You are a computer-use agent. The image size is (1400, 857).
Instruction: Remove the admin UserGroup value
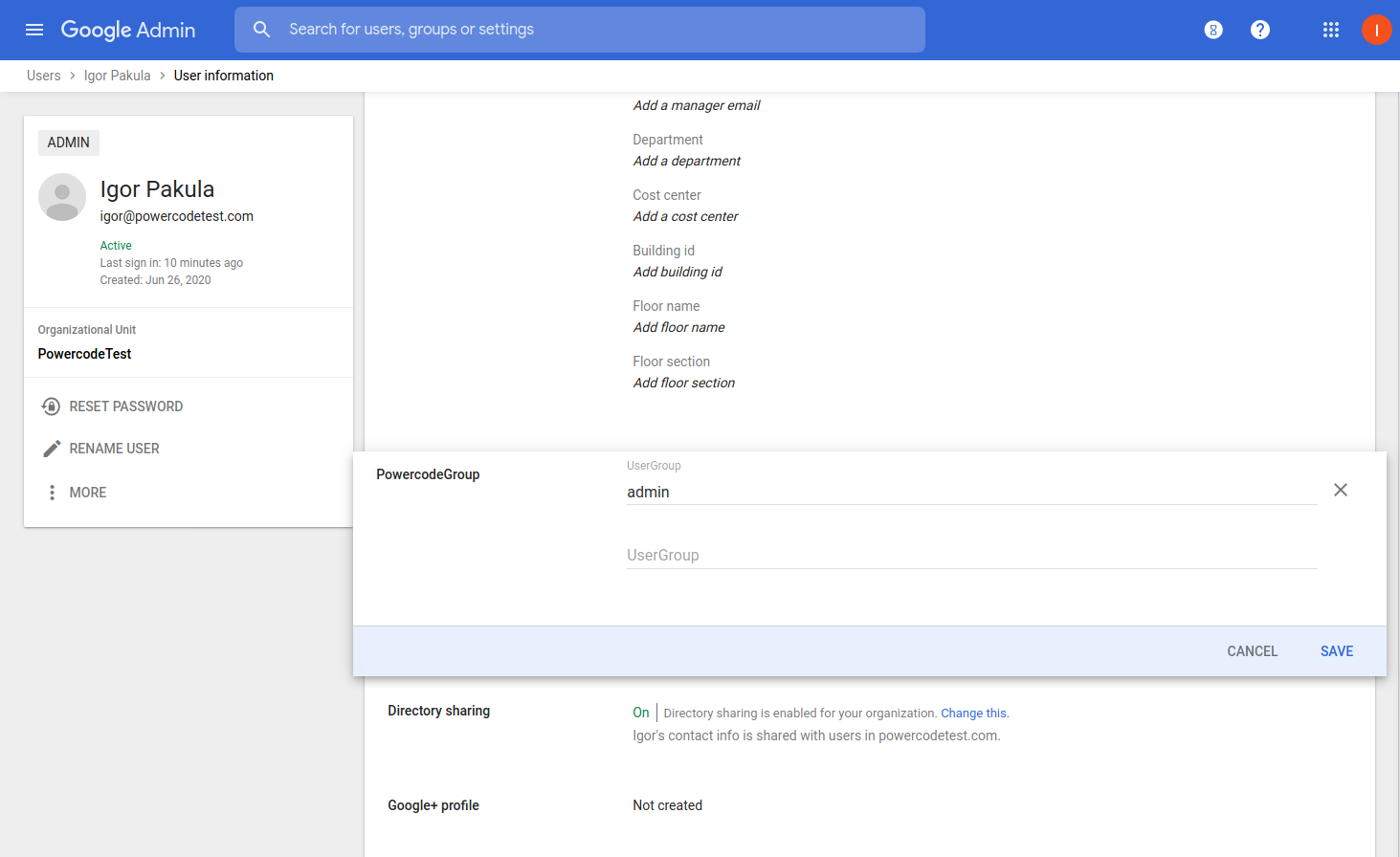pos(1341,490)
